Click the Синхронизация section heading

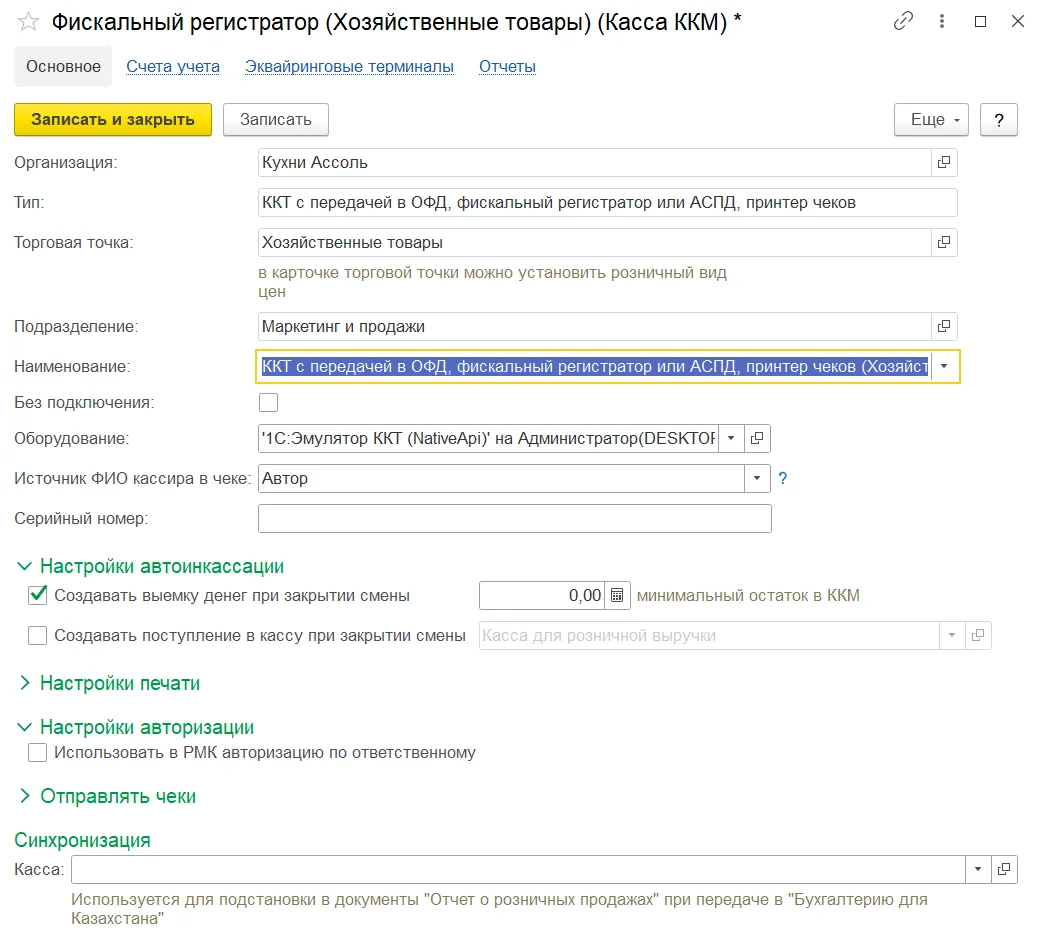(82, 840)
